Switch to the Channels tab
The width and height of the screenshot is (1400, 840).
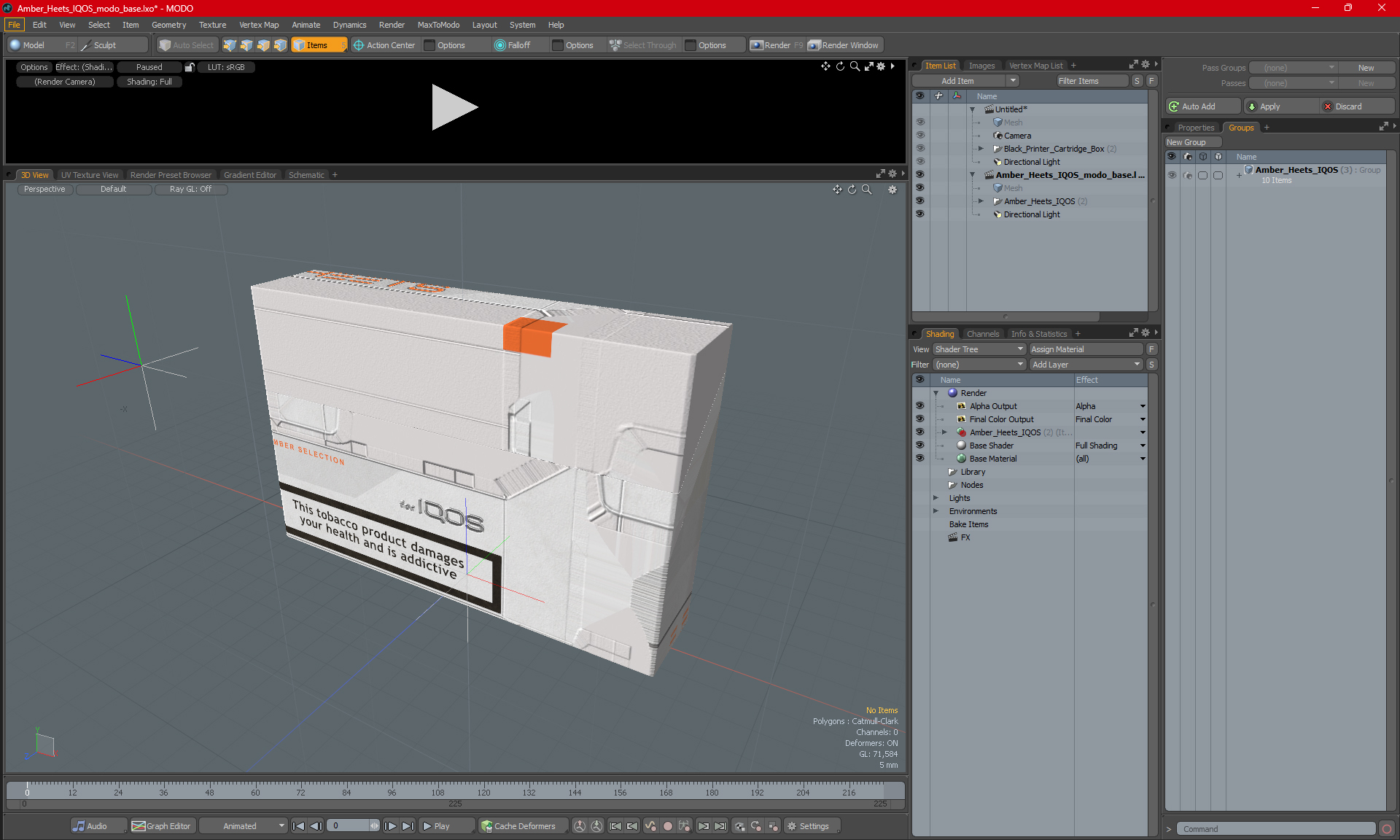(x=983, y=334)
